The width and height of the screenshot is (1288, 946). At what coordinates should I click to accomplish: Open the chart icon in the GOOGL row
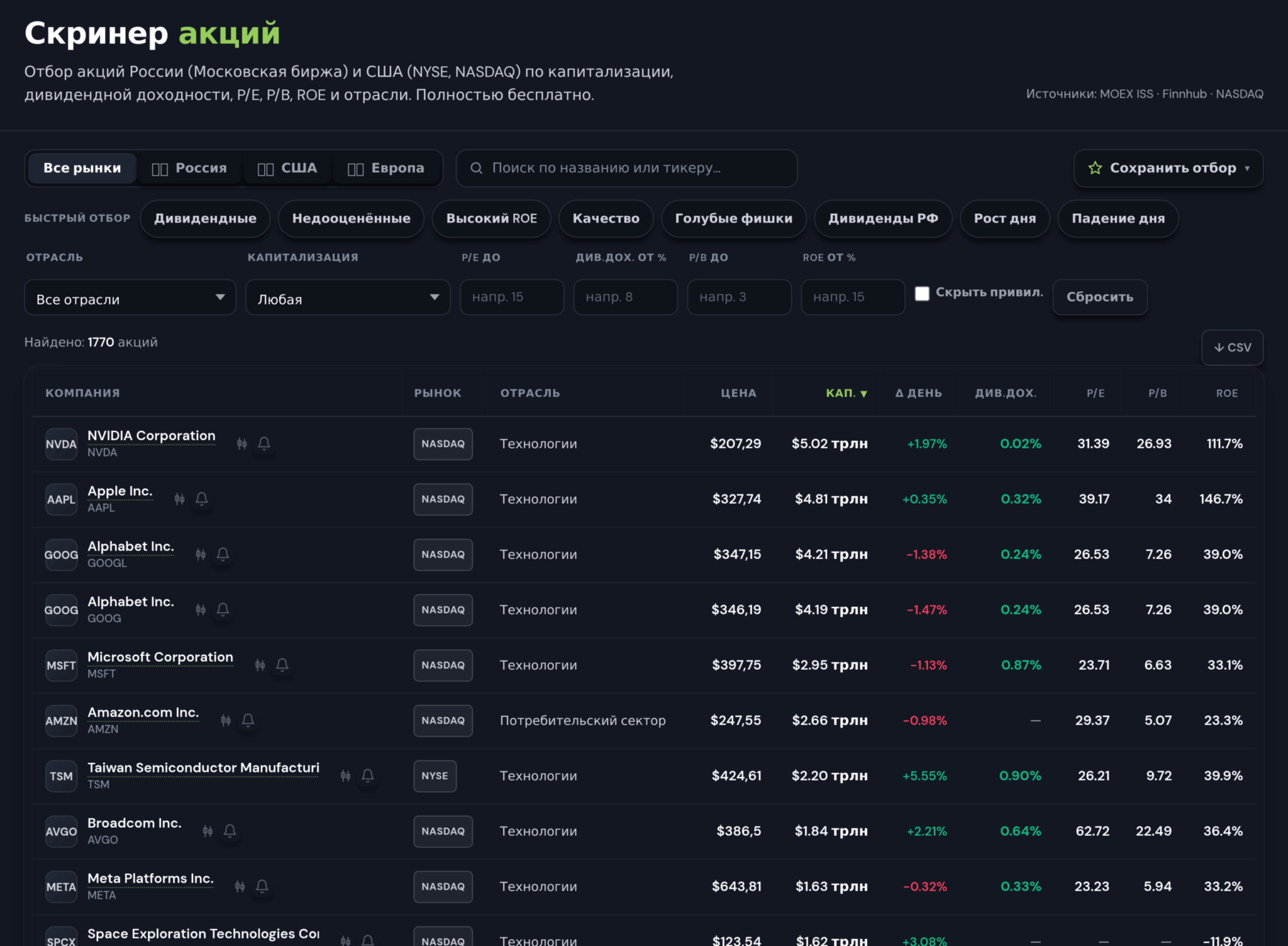(201, 554)
